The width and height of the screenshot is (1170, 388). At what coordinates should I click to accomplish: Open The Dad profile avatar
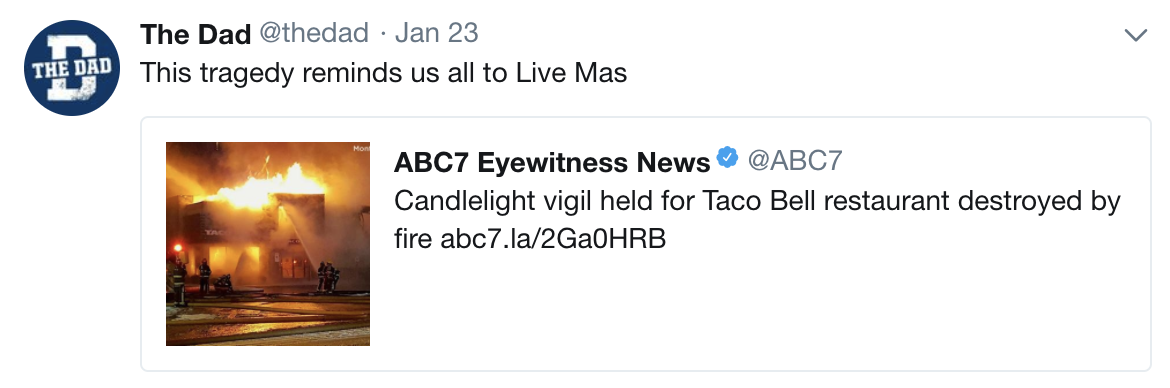pyautogui.click(x=72, y=68)
